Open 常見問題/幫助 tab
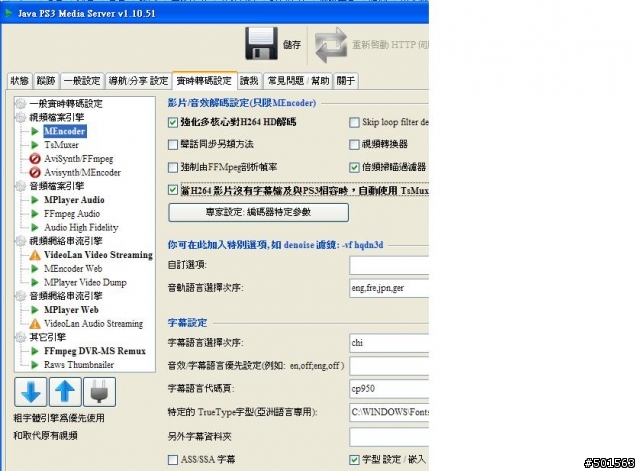640x471 pixels. point(298,81)
